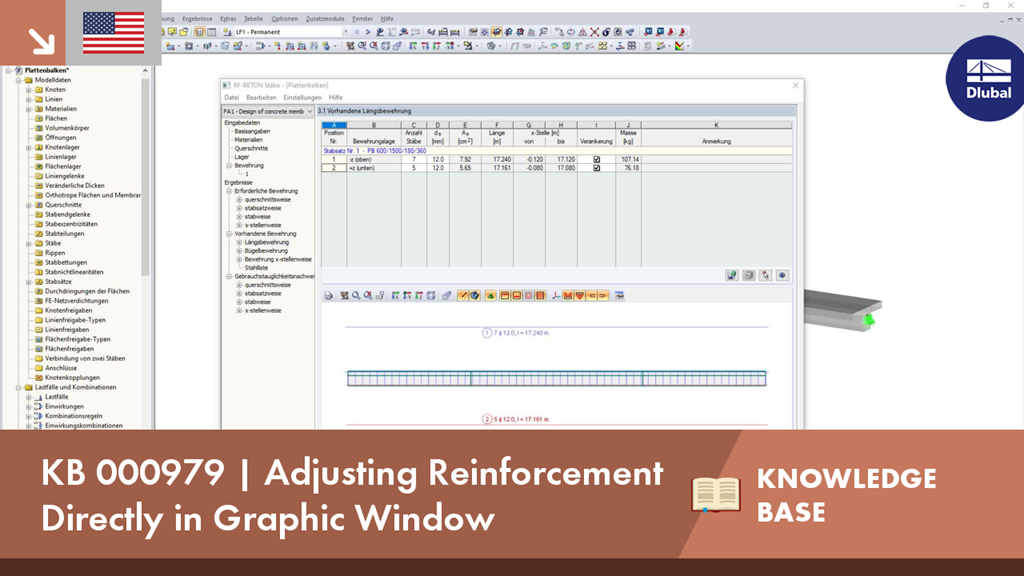Click the green export button below the table
The height and width of the screenshot is (576, 1024).
(731, 276)
